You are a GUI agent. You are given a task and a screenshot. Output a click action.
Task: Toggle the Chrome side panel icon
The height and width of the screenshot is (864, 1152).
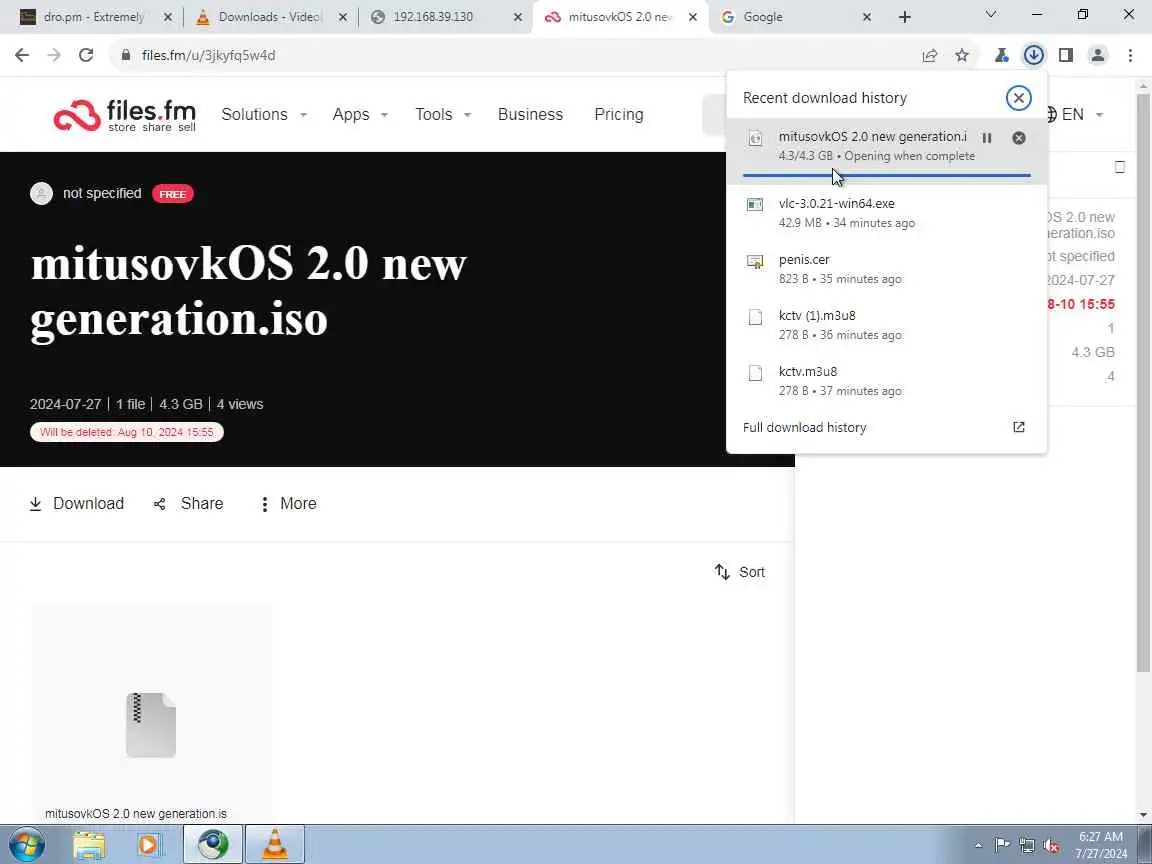coord(1065,55)
